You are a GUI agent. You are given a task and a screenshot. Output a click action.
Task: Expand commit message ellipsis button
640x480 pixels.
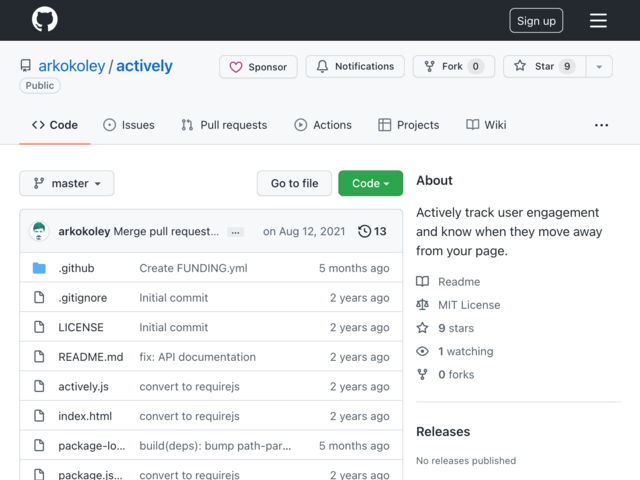click(236, 232)
